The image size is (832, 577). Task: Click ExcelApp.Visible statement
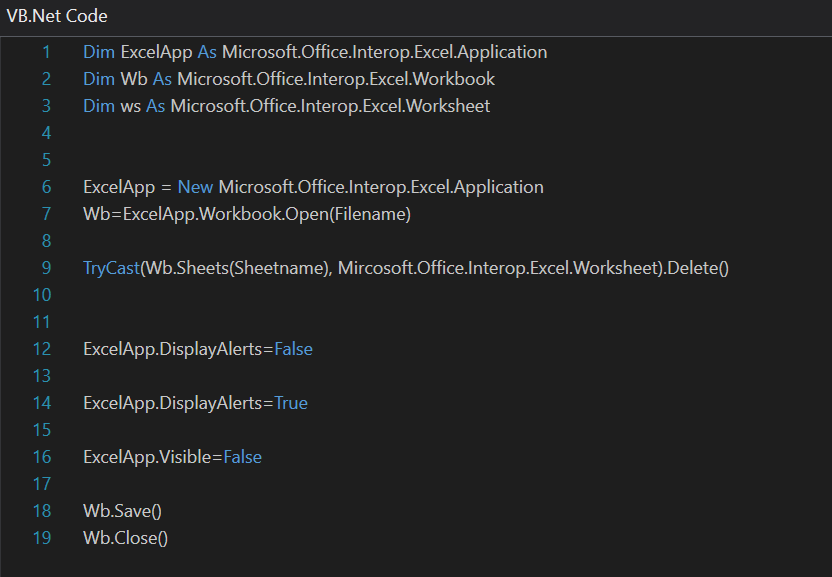(148, 457)
